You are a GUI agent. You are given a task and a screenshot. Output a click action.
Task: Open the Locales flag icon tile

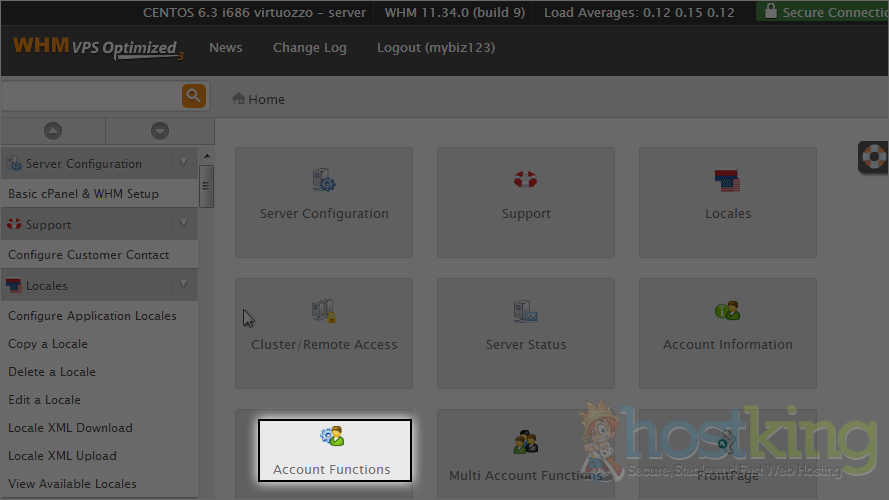tap(727, 202)
